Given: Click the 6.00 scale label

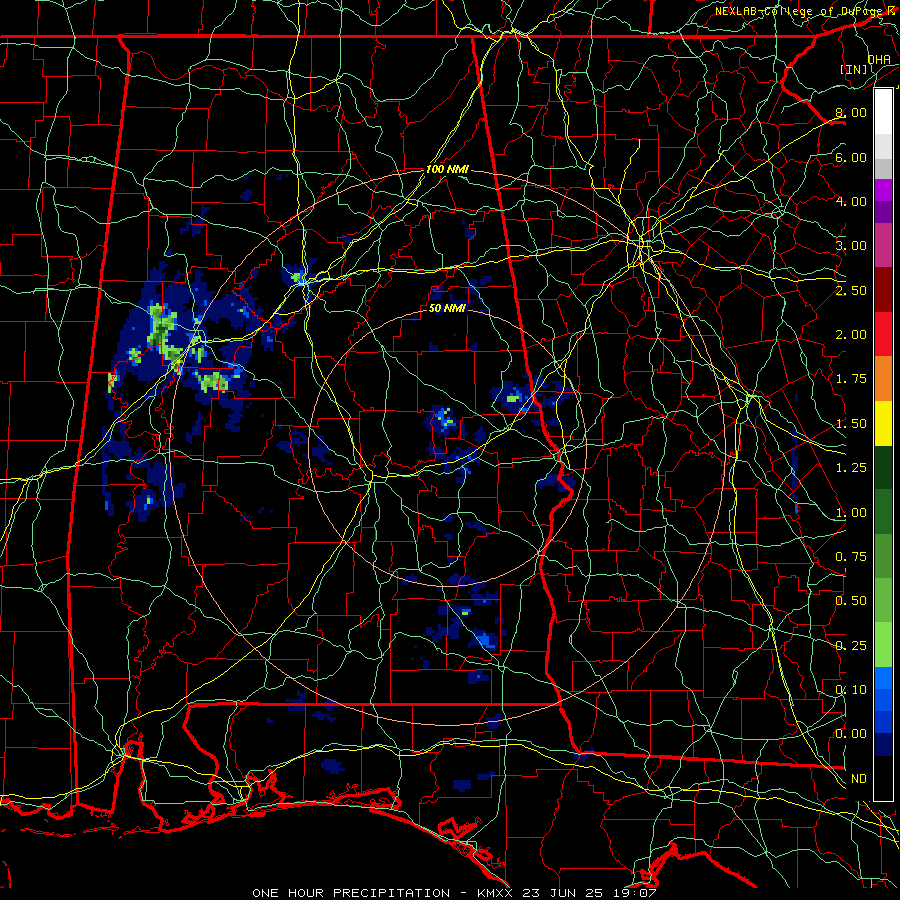Looking at the screenshot, I should (851, 157).
